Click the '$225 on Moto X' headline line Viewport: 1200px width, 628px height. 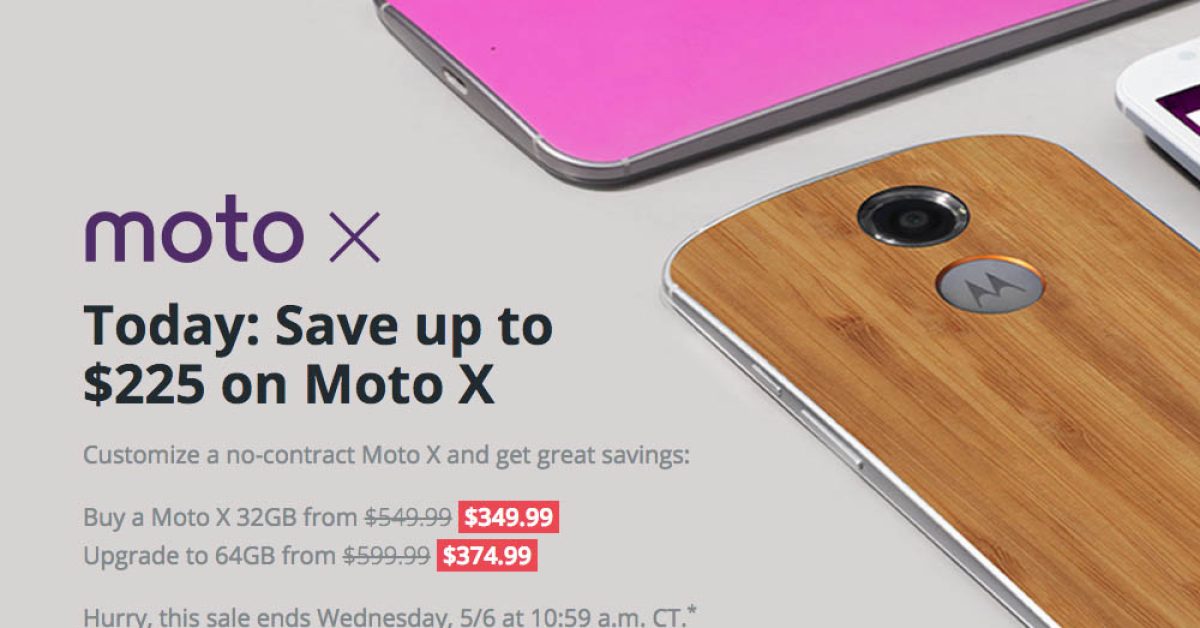[288, 386]
